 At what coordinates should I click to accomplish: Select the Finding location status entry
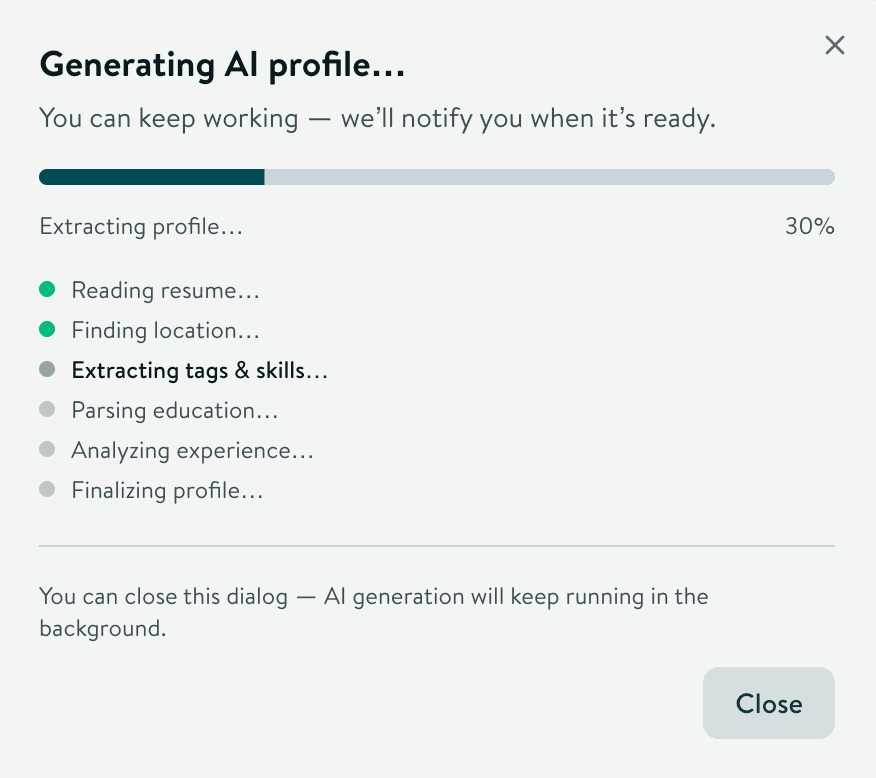click(x=165, y=330)
